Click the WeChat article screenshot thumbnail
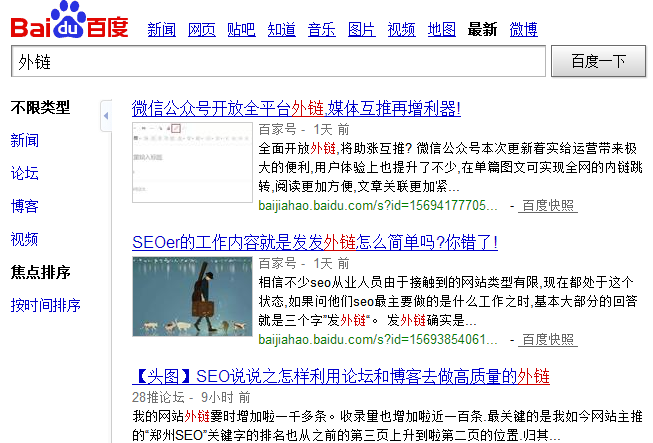The width and height of the screenshot is (653, 443). [192, 162]
